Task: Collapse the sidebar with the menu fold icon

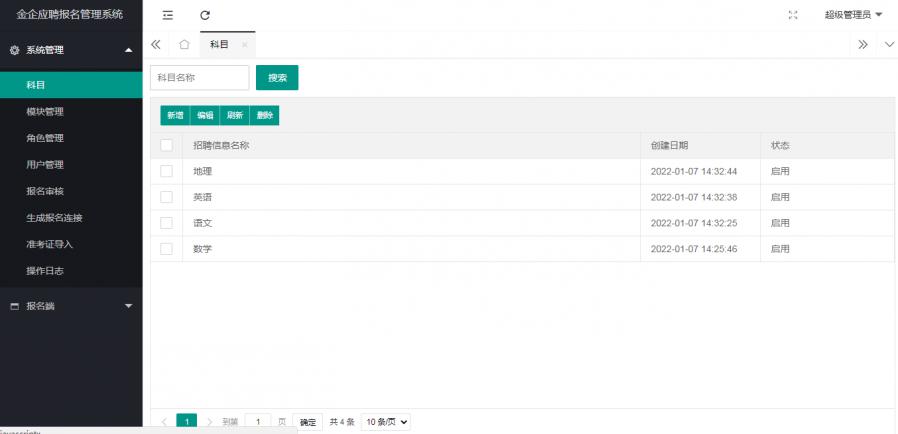Action: [x=167, y=15]
